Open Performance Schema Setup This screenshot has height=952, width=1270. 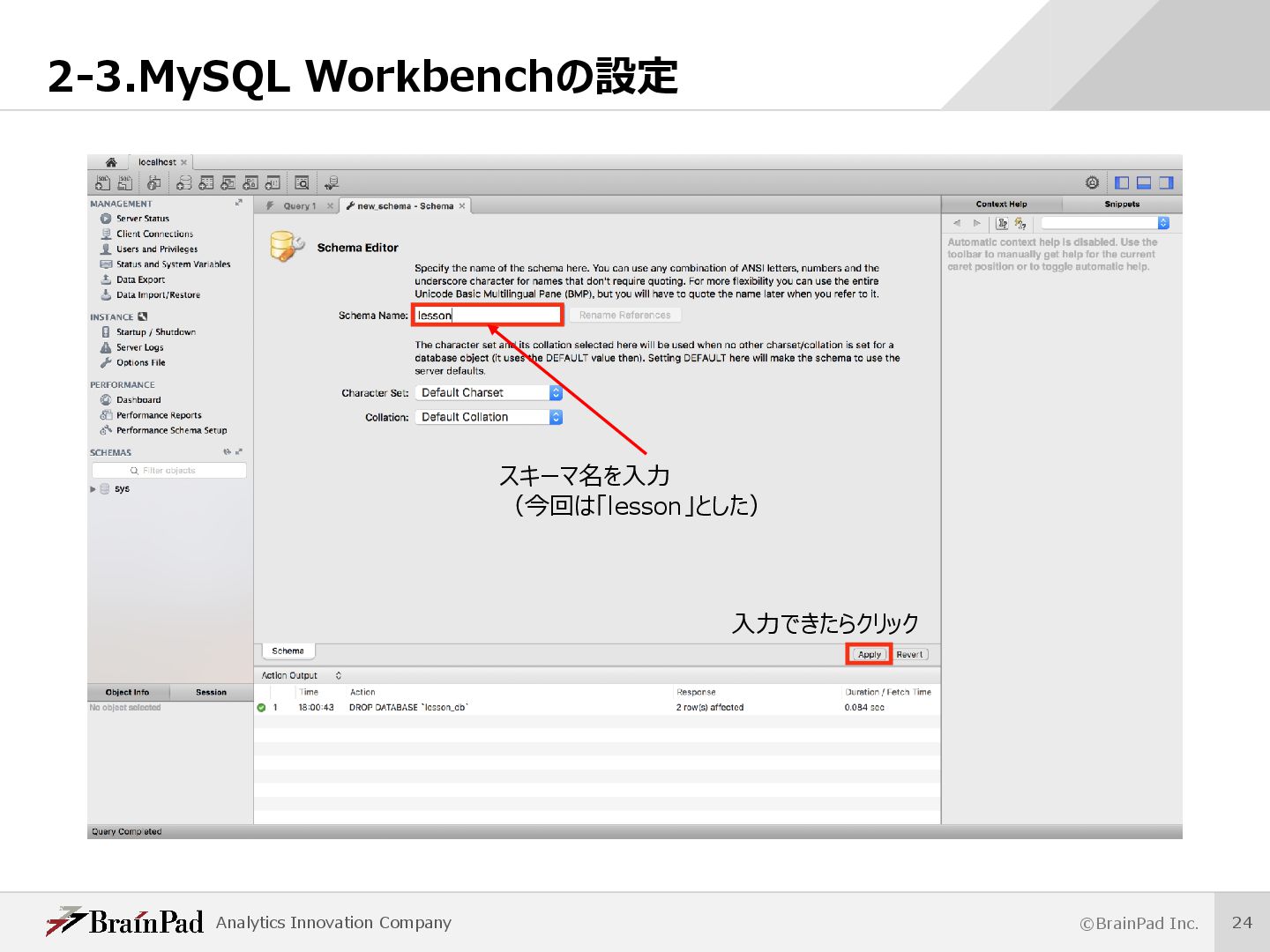(163, 430)
